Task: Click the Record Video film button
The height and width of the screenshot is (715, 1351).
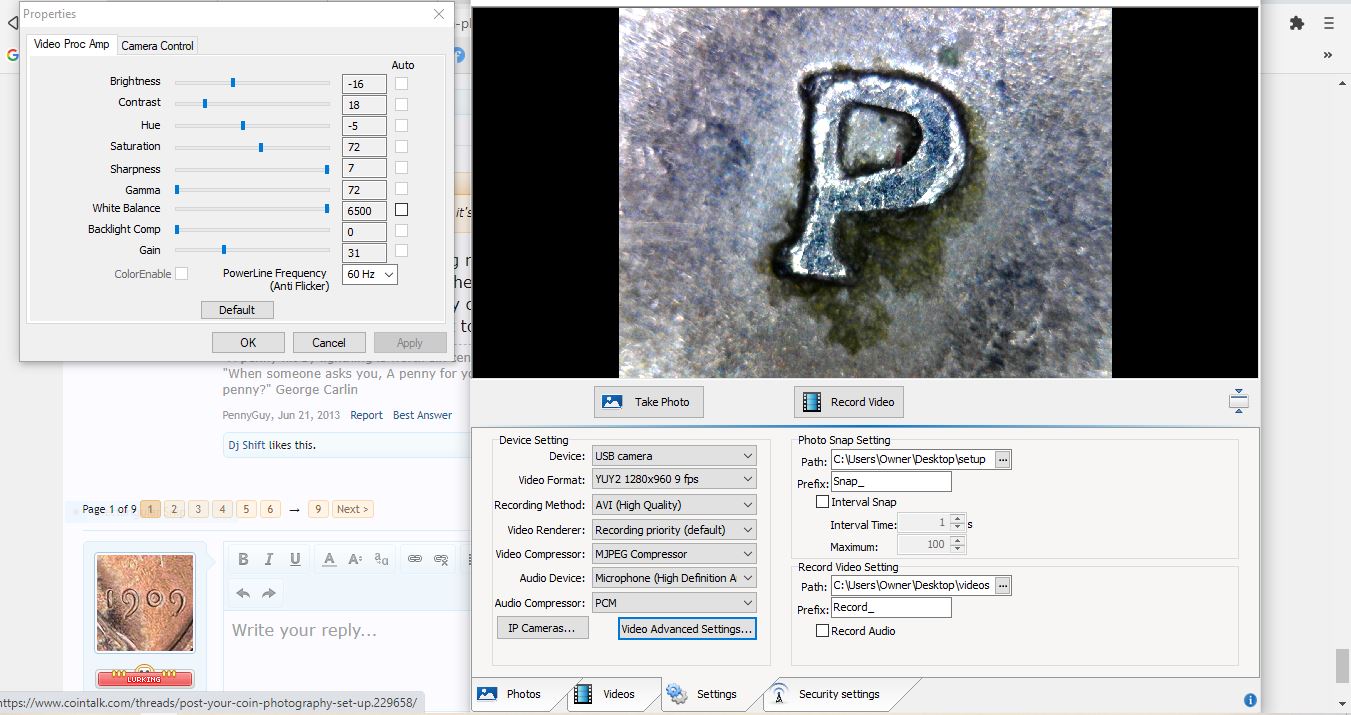Action: click(849, 402)
